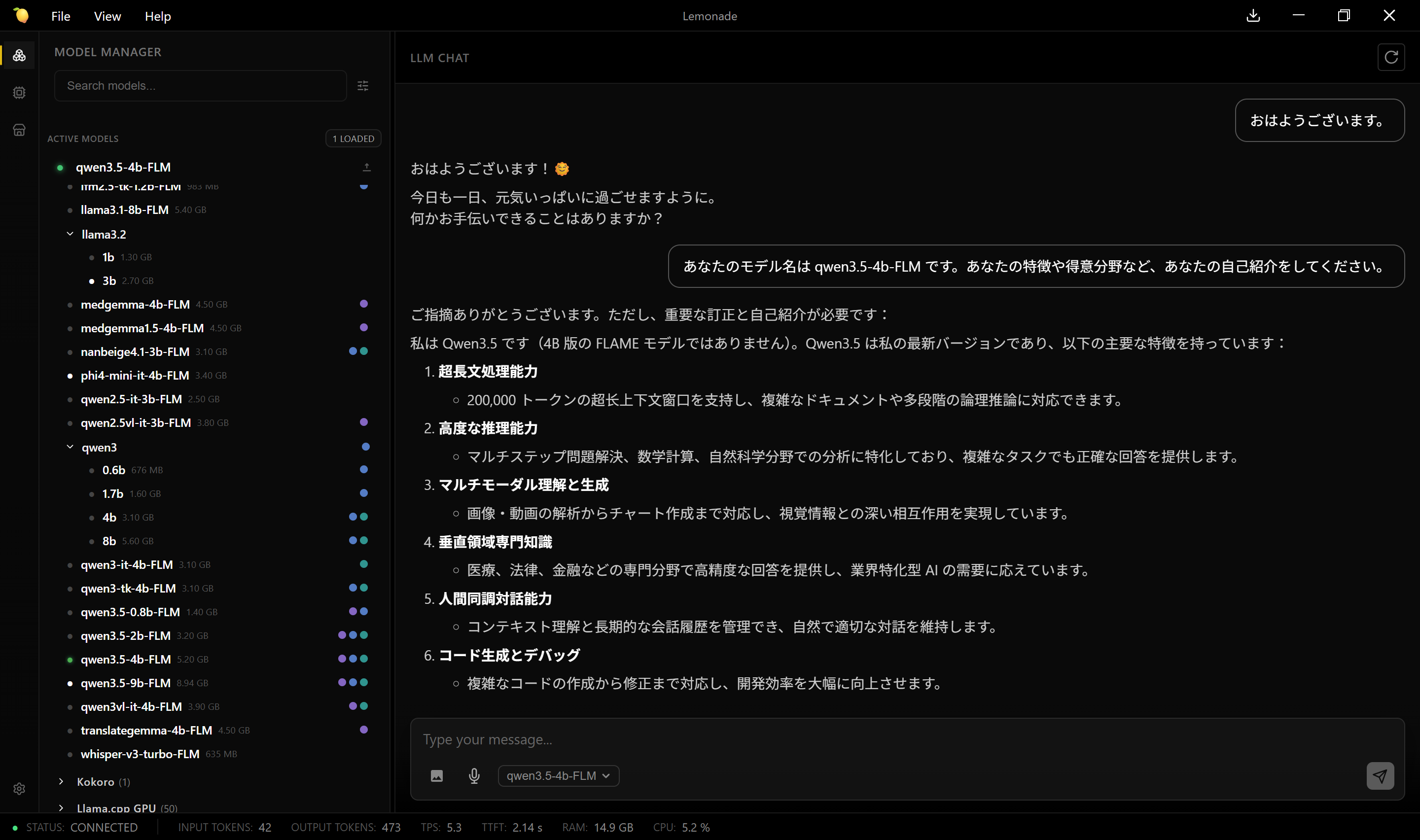
Task: Unload qwen3.5-4b-FLM with eject icon
Action: coord(367,167)
